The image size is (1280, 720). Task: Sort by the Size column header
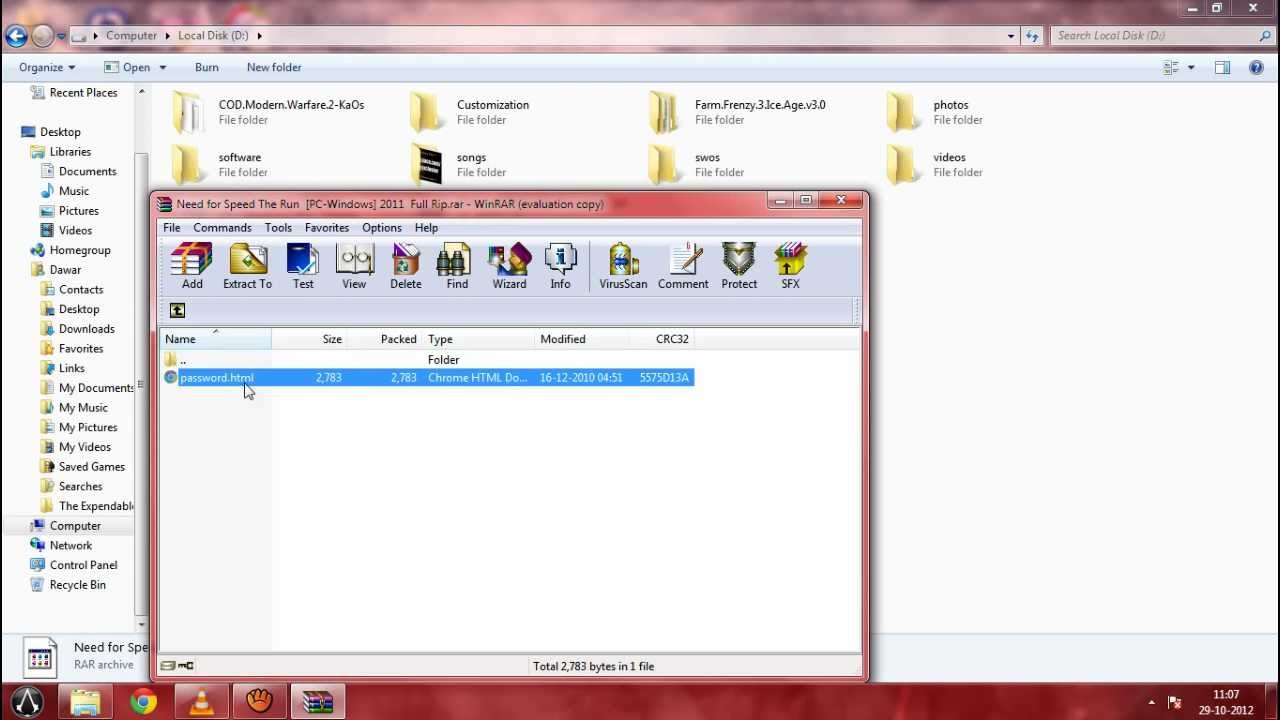309,339
